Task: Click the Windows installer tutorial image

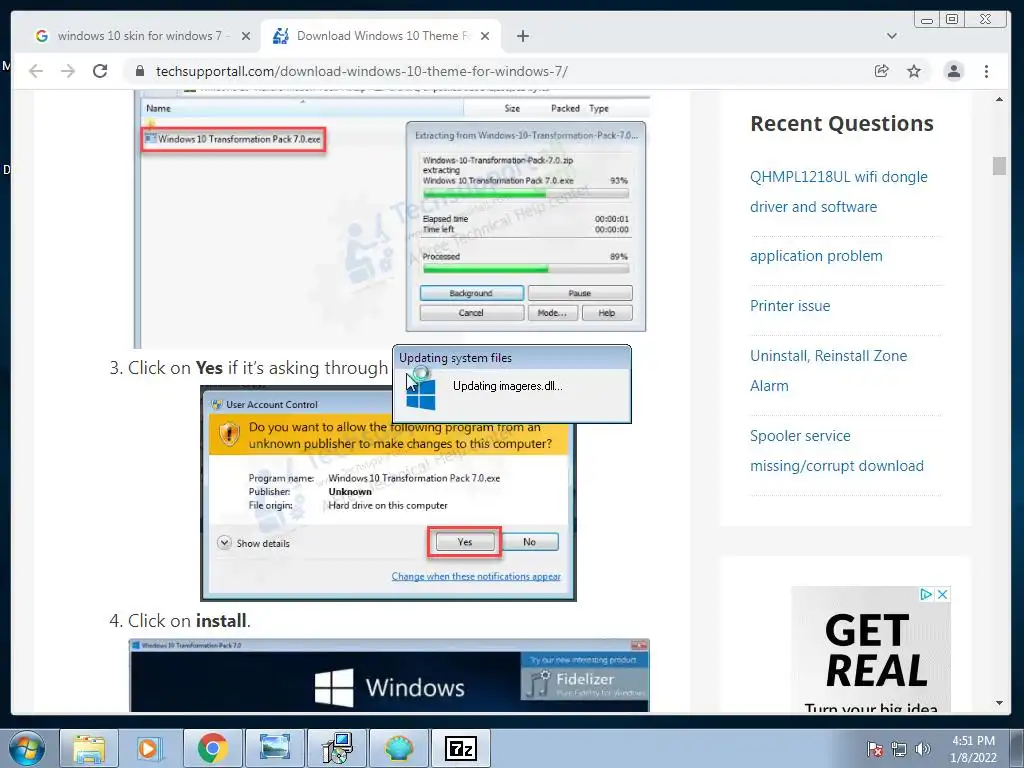Action: pos(389,676)
